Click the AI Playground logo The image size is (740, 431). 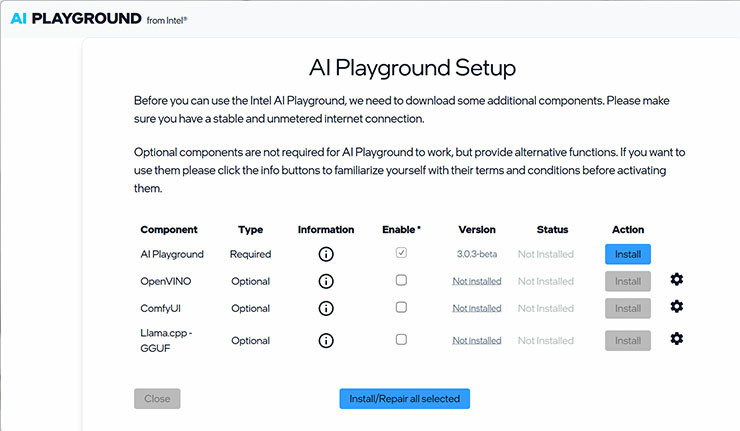pos(76,18)
